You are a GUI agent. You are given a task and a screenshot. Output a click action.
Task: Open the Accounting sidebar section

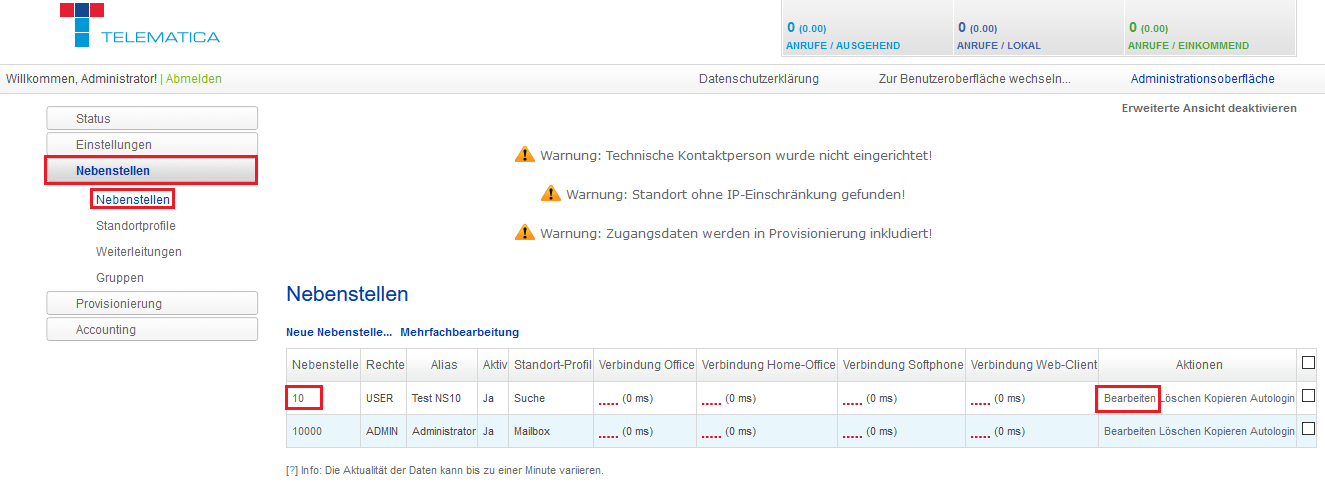point(152,330)
